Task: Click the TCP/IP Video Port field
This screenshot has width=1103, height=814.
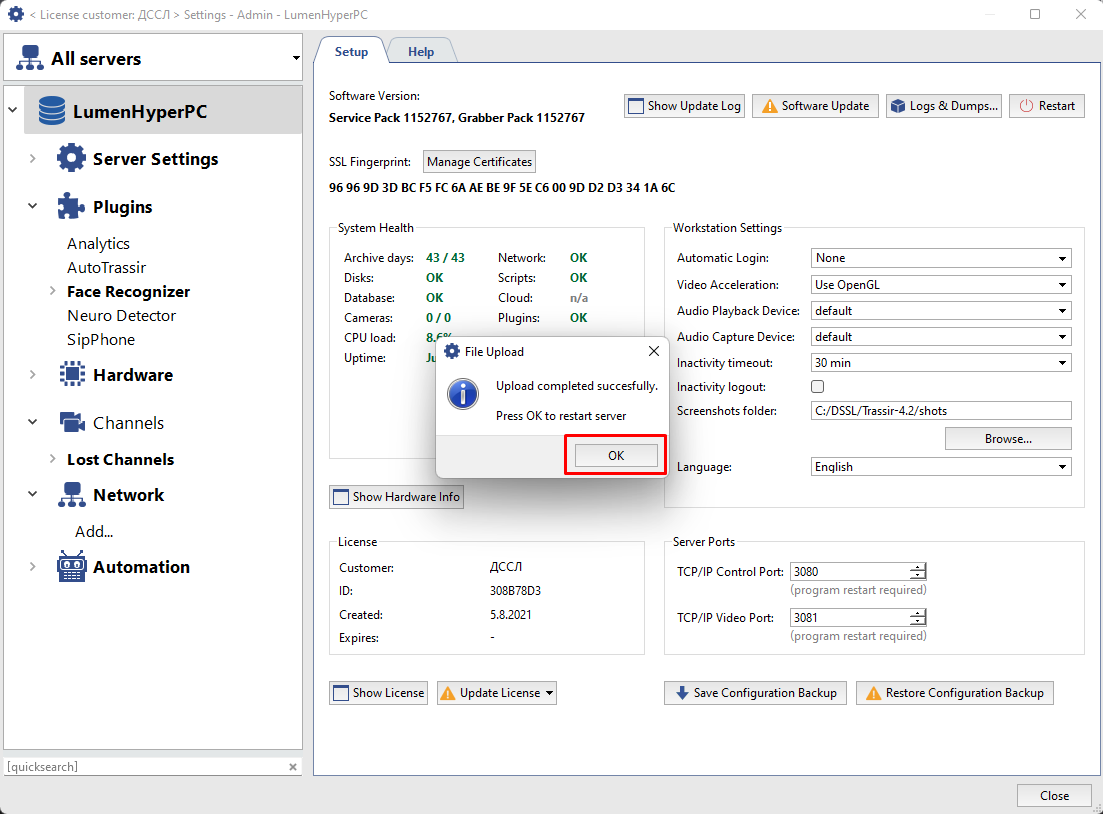Action: 850,618
